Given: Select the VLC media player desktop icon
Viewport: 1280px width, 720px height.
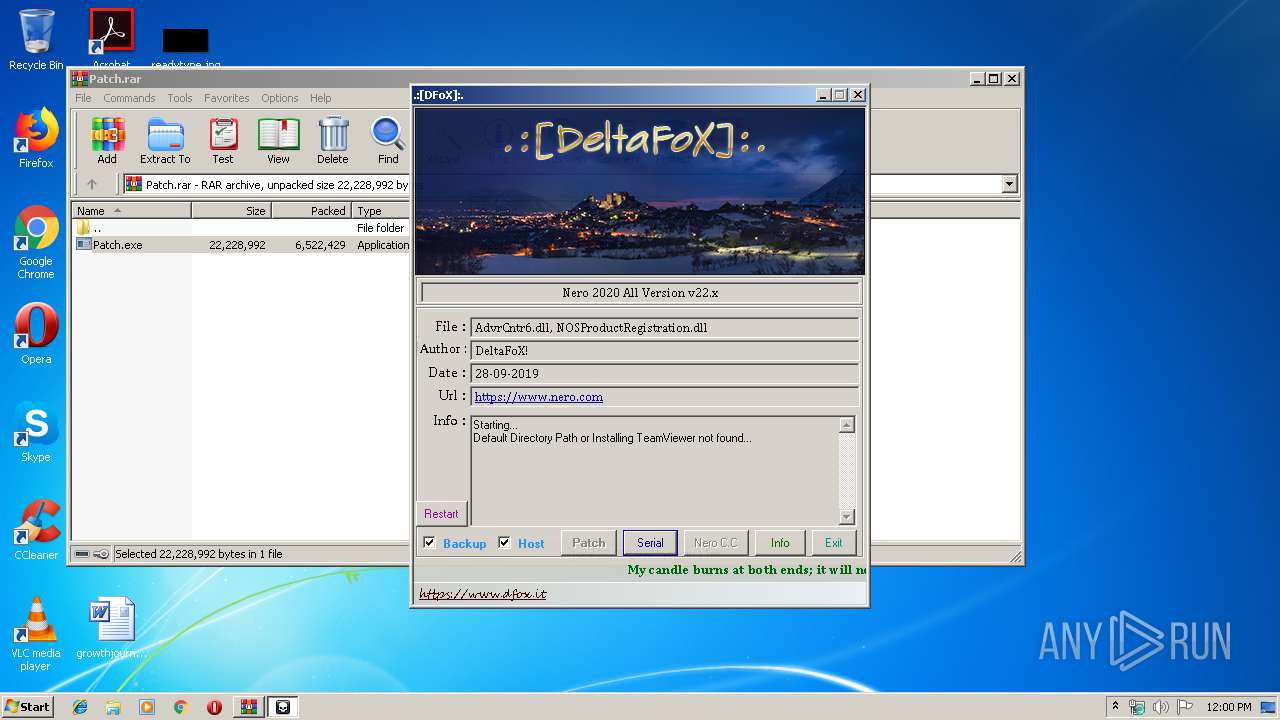Looking at the screenshot, I should point(36,634).
